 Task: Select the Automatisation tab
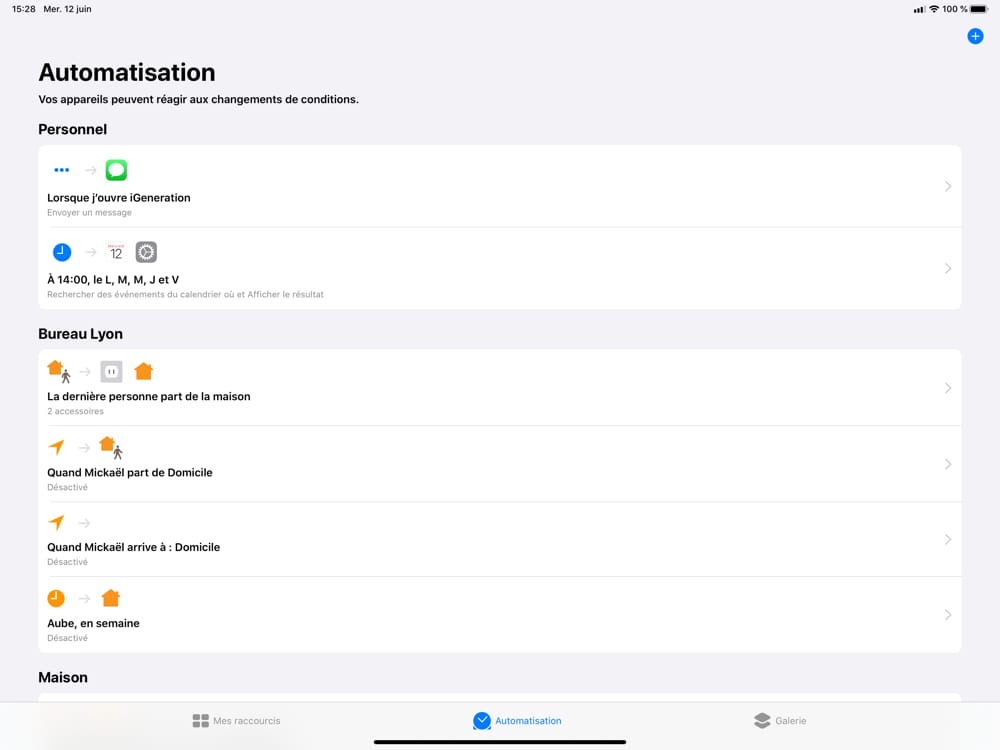click(517, 721)
